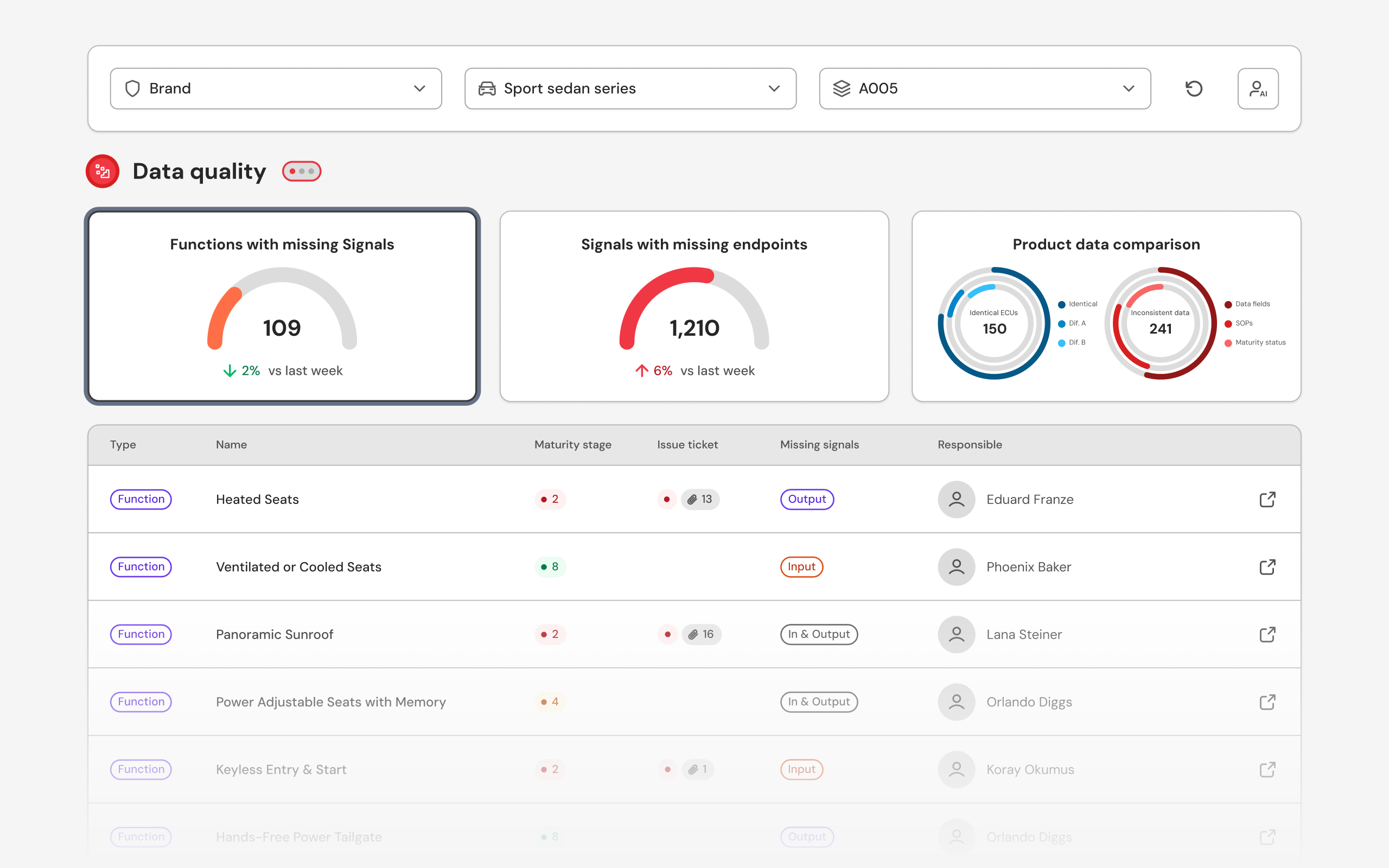The height and width of the screenshot is (868, 1389).
Task: Expand the A005 version dropdown
Action: click(x=984, y=88)
